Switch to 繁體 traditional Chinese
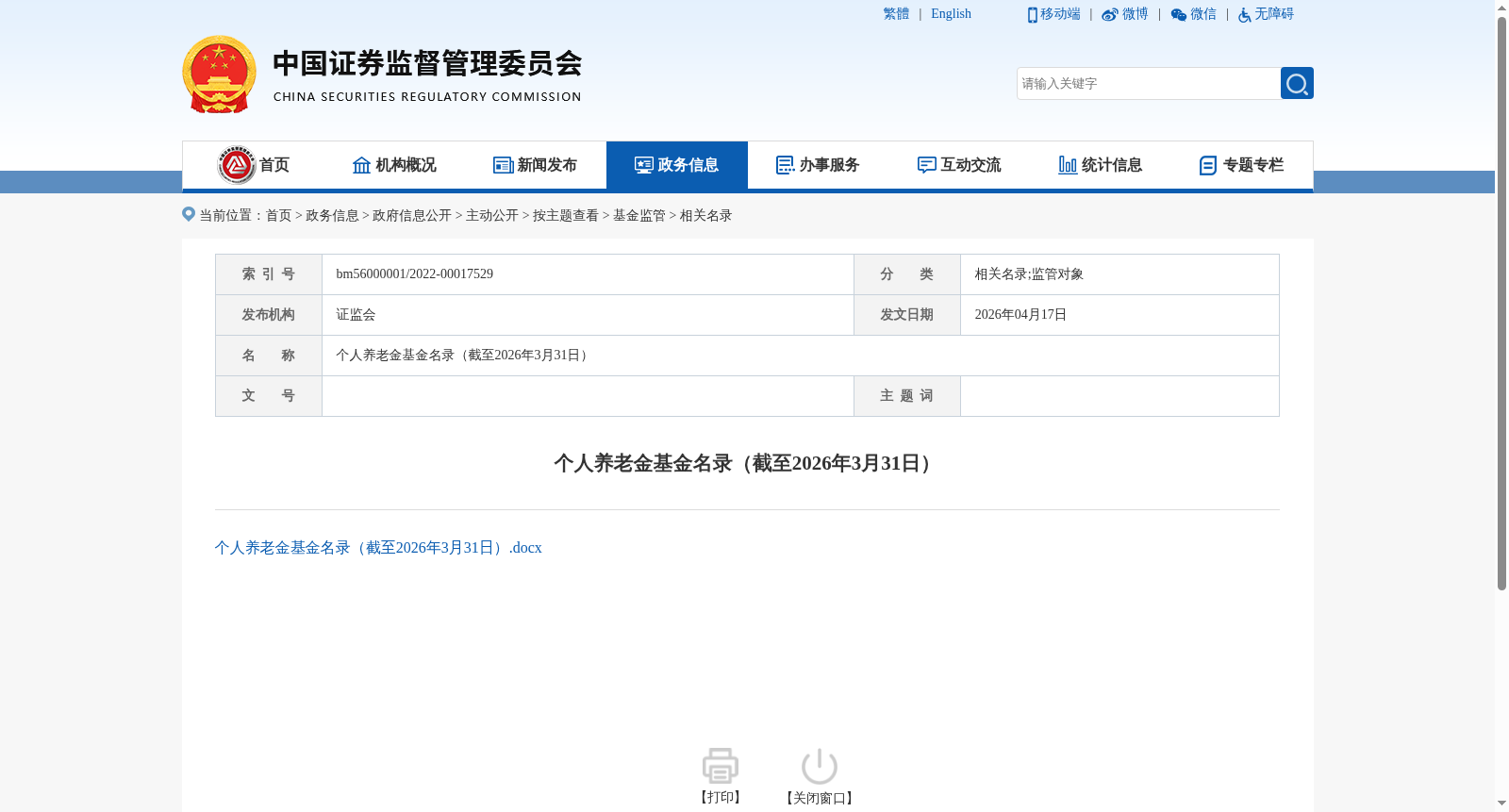 [x=896, y=14]
